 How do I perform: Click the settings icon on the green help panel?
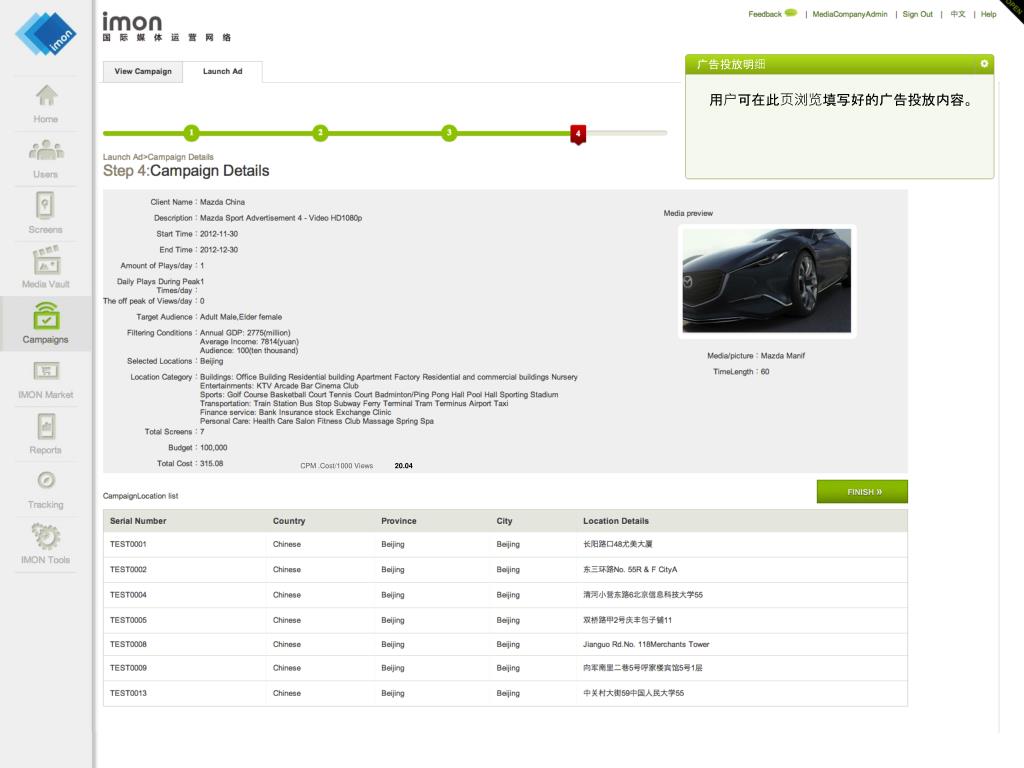click(984, 63)
